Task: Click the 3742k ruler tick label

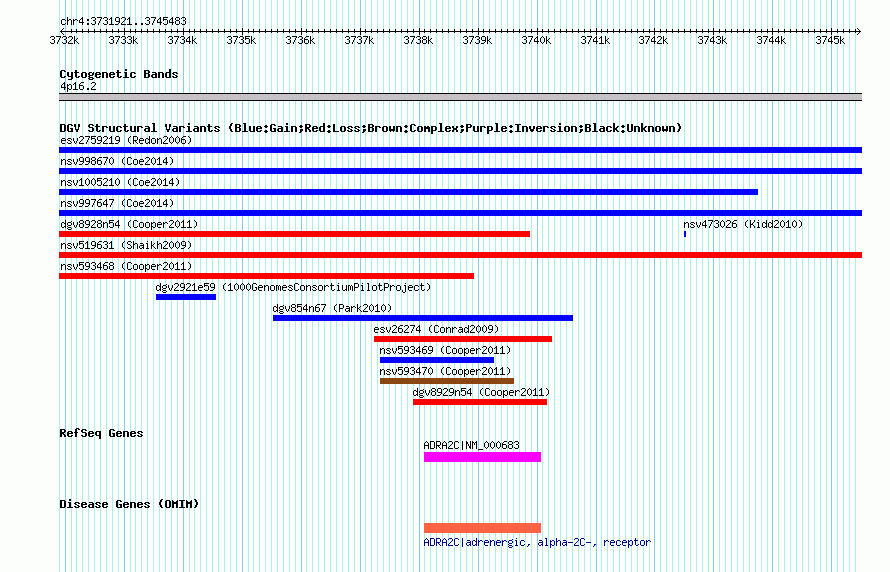Action: pyautogui.click(x=653, y=40)
